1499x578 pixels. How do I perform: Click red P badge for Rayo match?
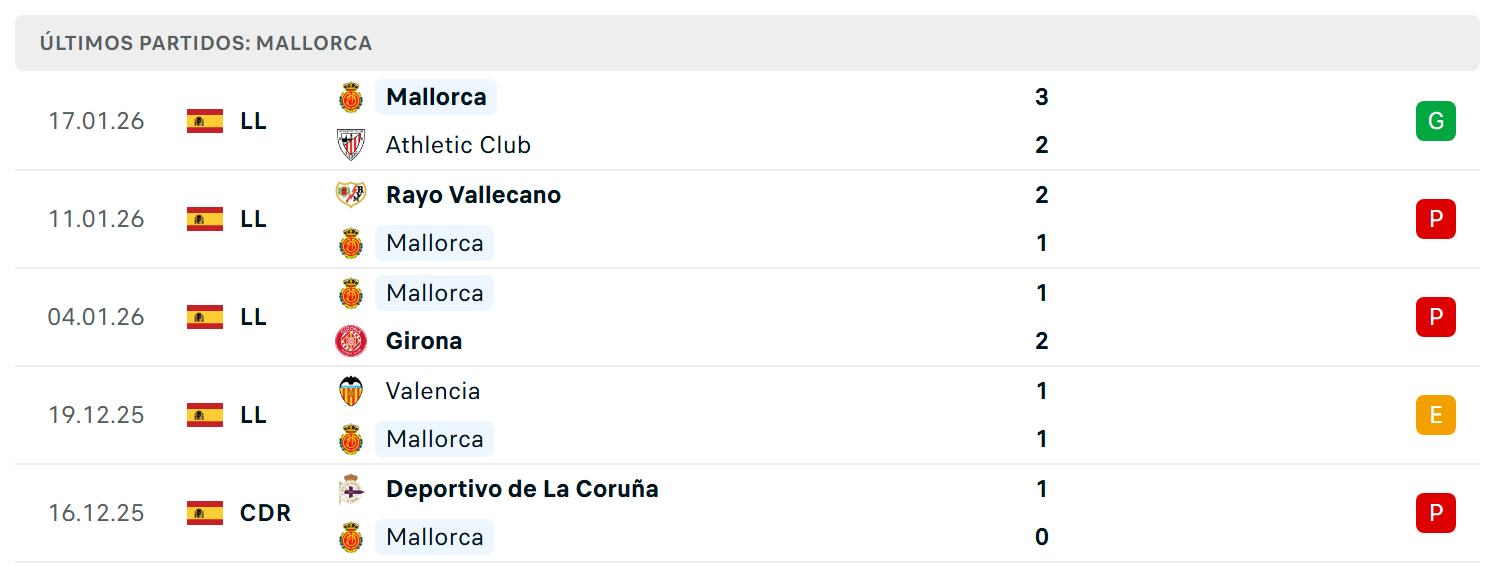point(1436,219)
